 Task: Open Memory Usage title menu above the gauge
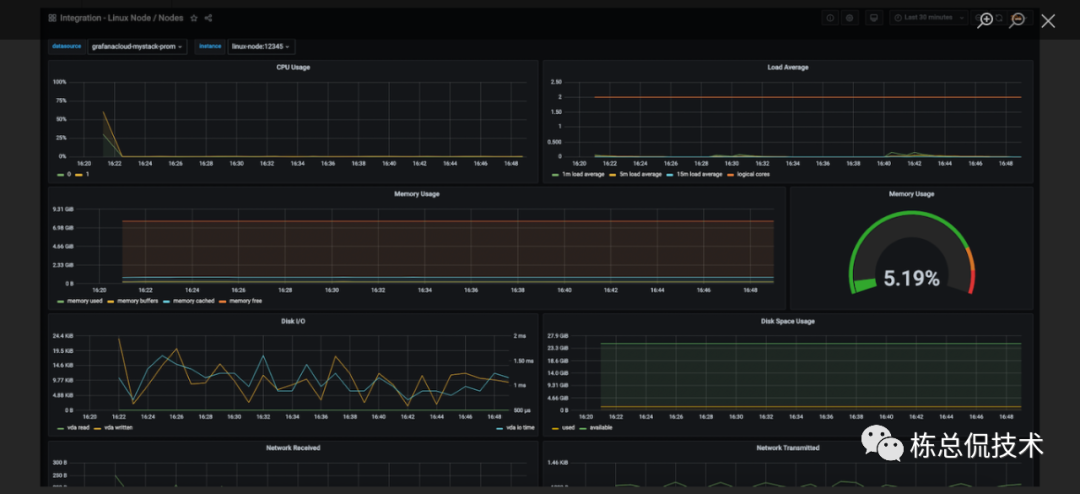911,194
